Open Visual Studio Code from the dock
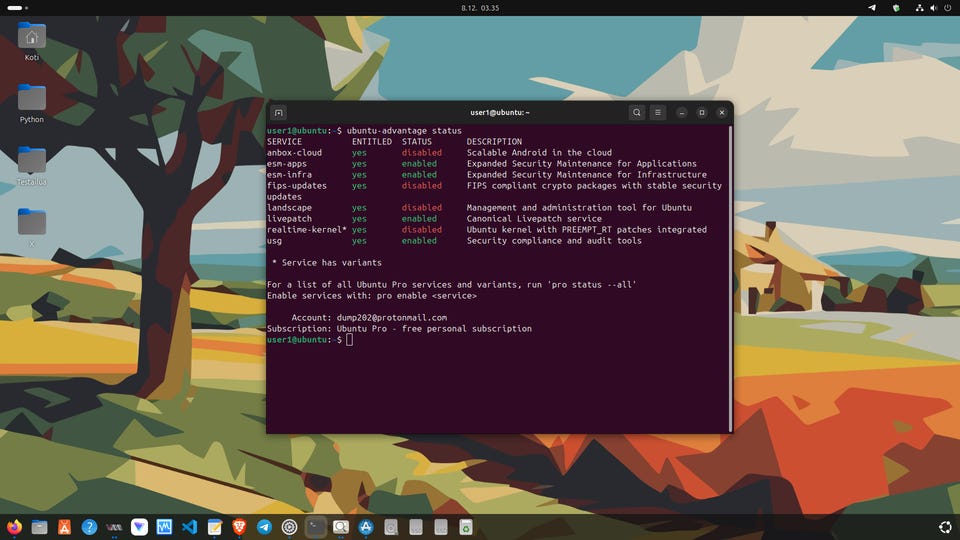 pos(189,526)
